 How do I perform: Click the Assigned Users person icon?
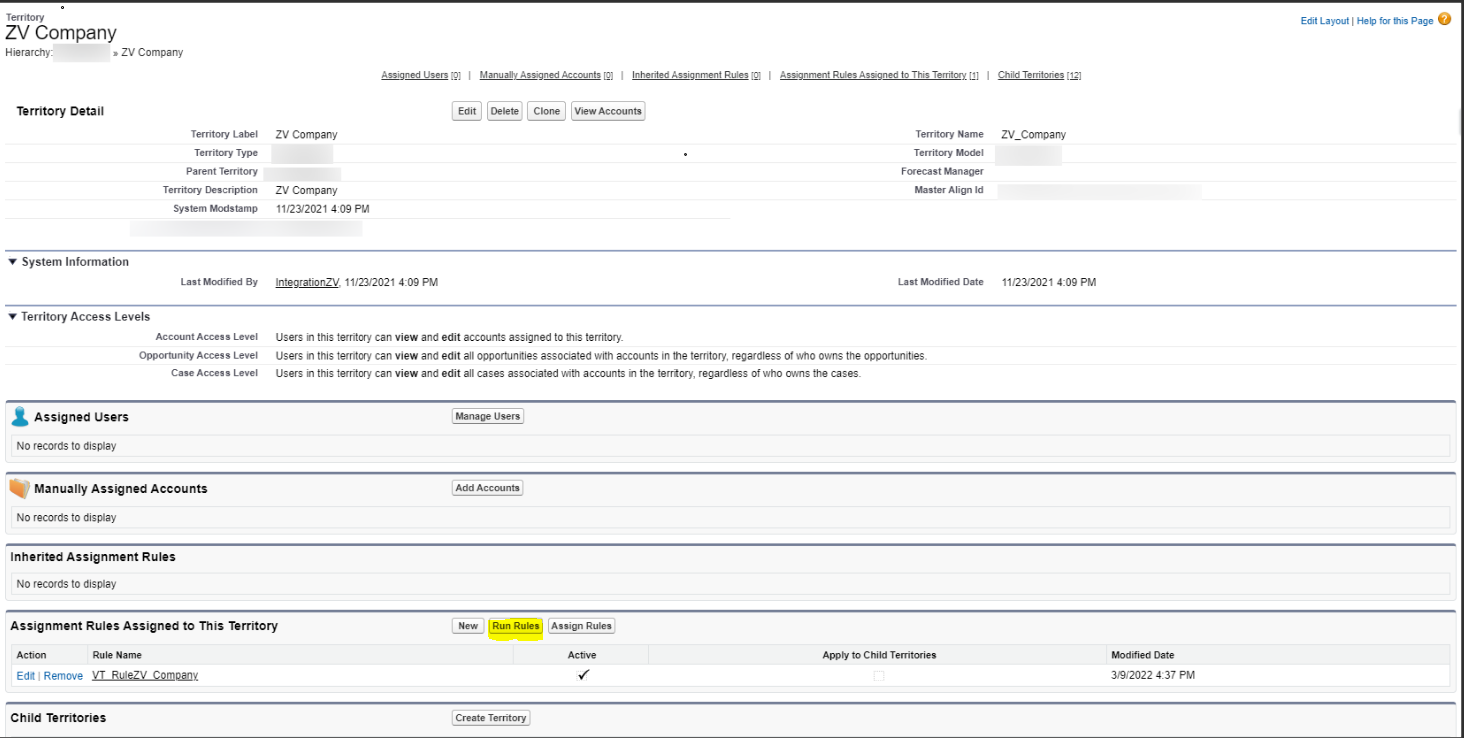point(19,417)
